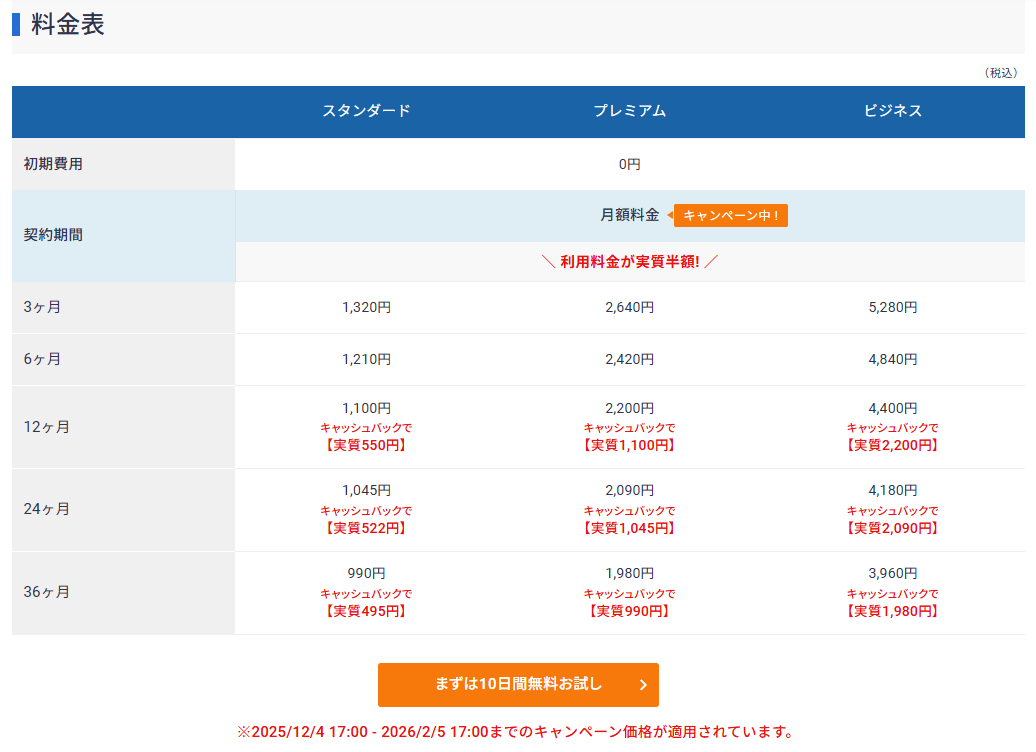Click the 3ヶ月 contract period row label
The image size is (1036, 752).
(x=42, y=307)
